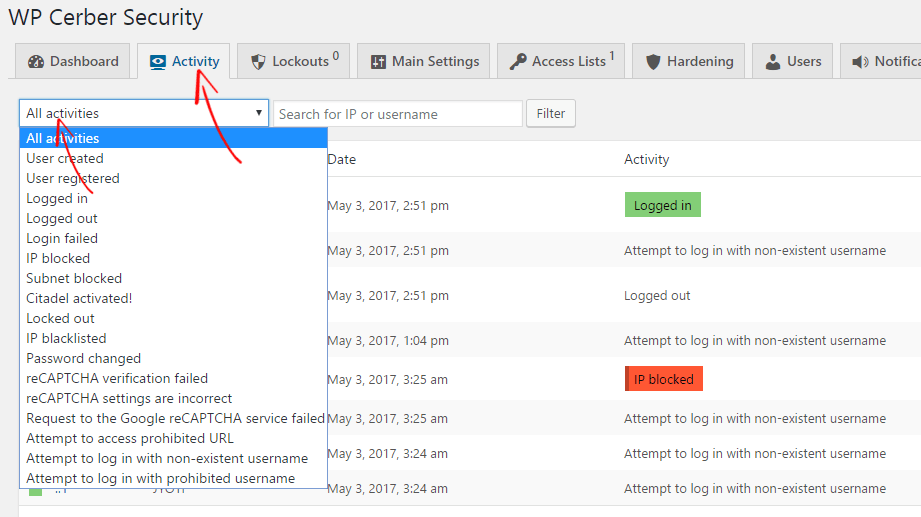The image size is (921, 517).
Task: Open the Lockouts tab
Action: (294, 61)
